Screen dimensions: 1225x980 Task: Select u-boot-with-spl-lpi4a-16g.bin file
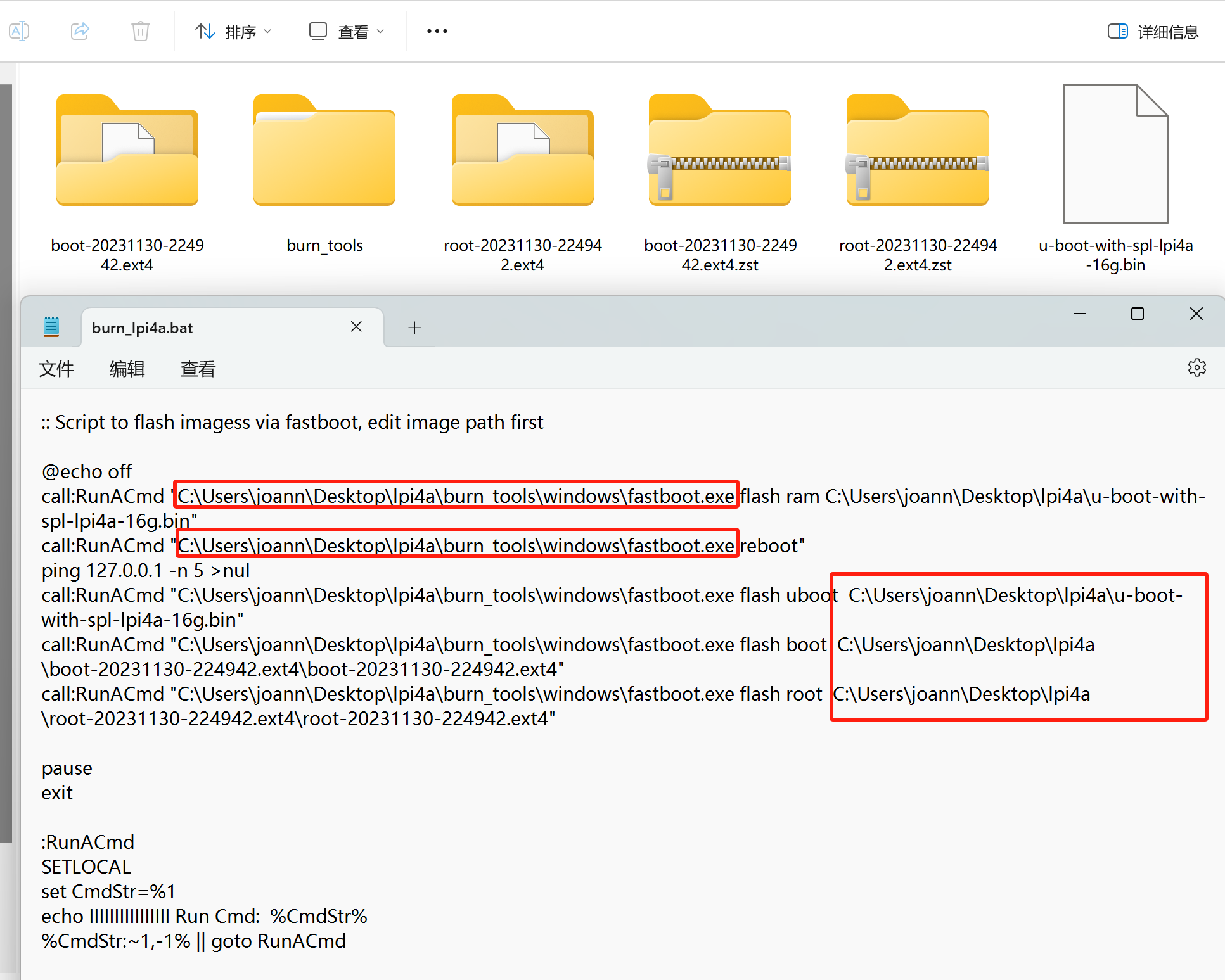click(x=1115, y=155)
